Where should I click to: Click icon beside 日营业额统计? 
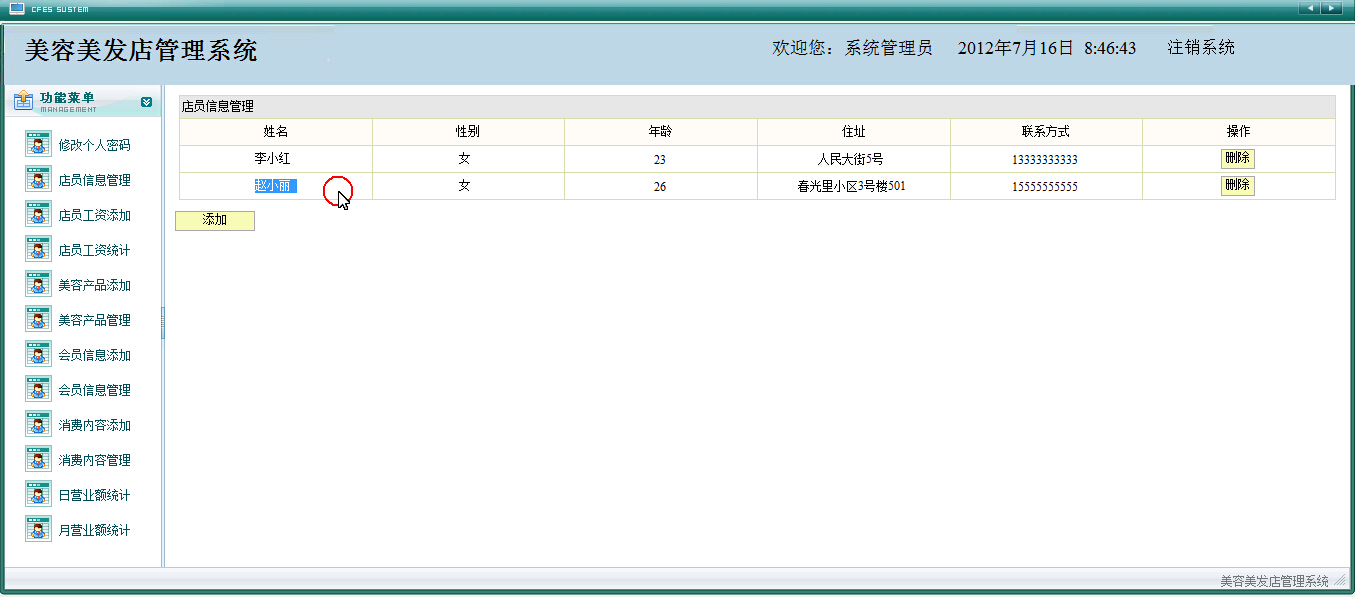[x=38, y=495]
